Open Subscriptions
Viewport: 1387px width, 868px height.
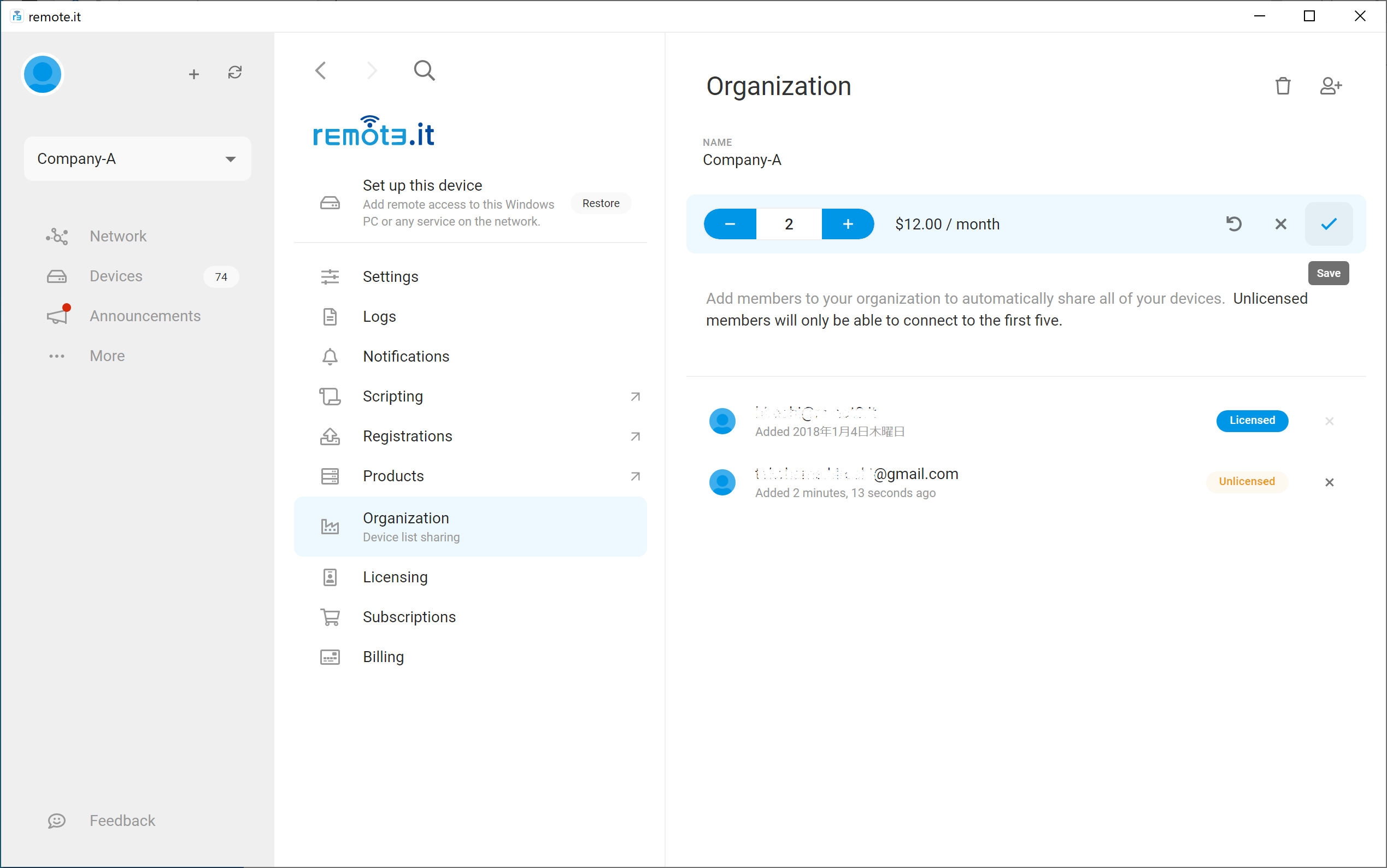point(471,617)
